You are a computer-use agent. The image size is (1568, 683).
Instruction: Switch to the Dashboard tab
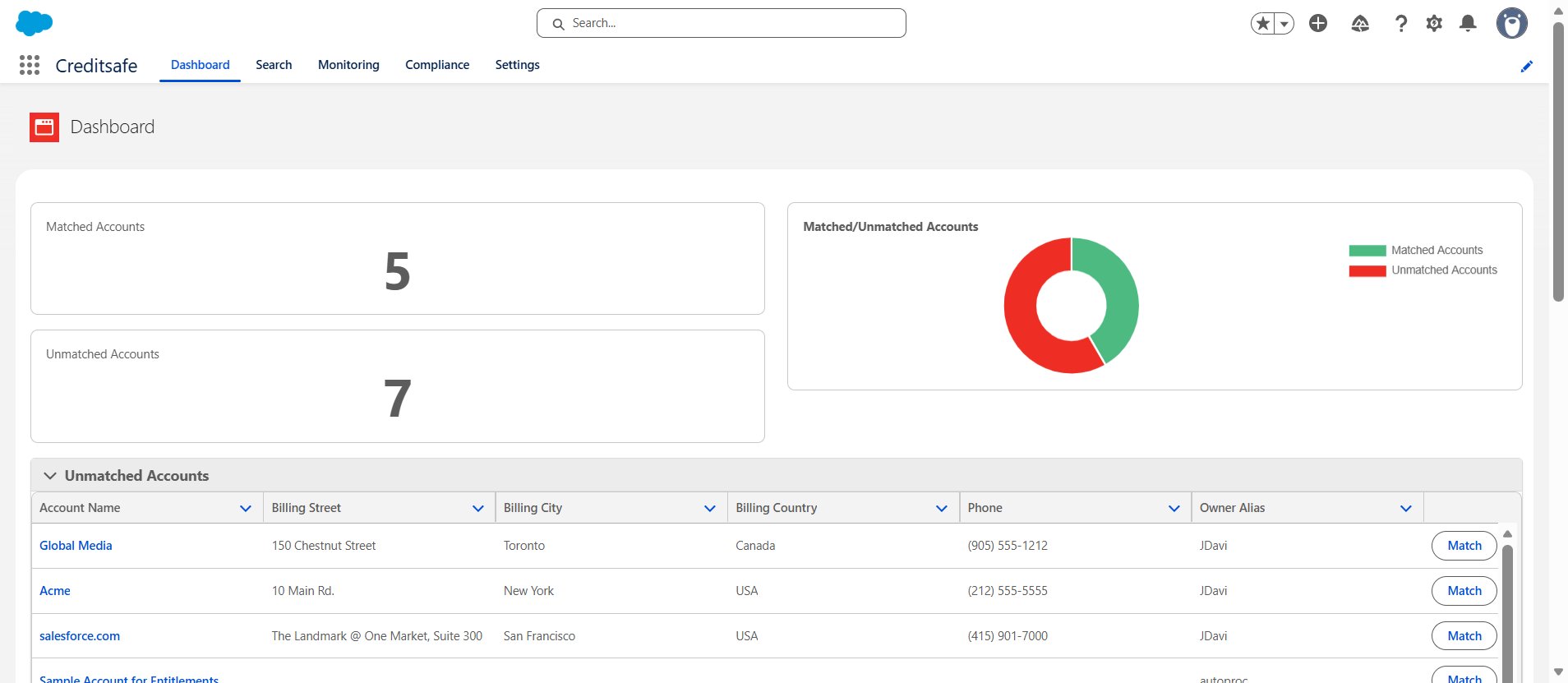coord(200,65)
